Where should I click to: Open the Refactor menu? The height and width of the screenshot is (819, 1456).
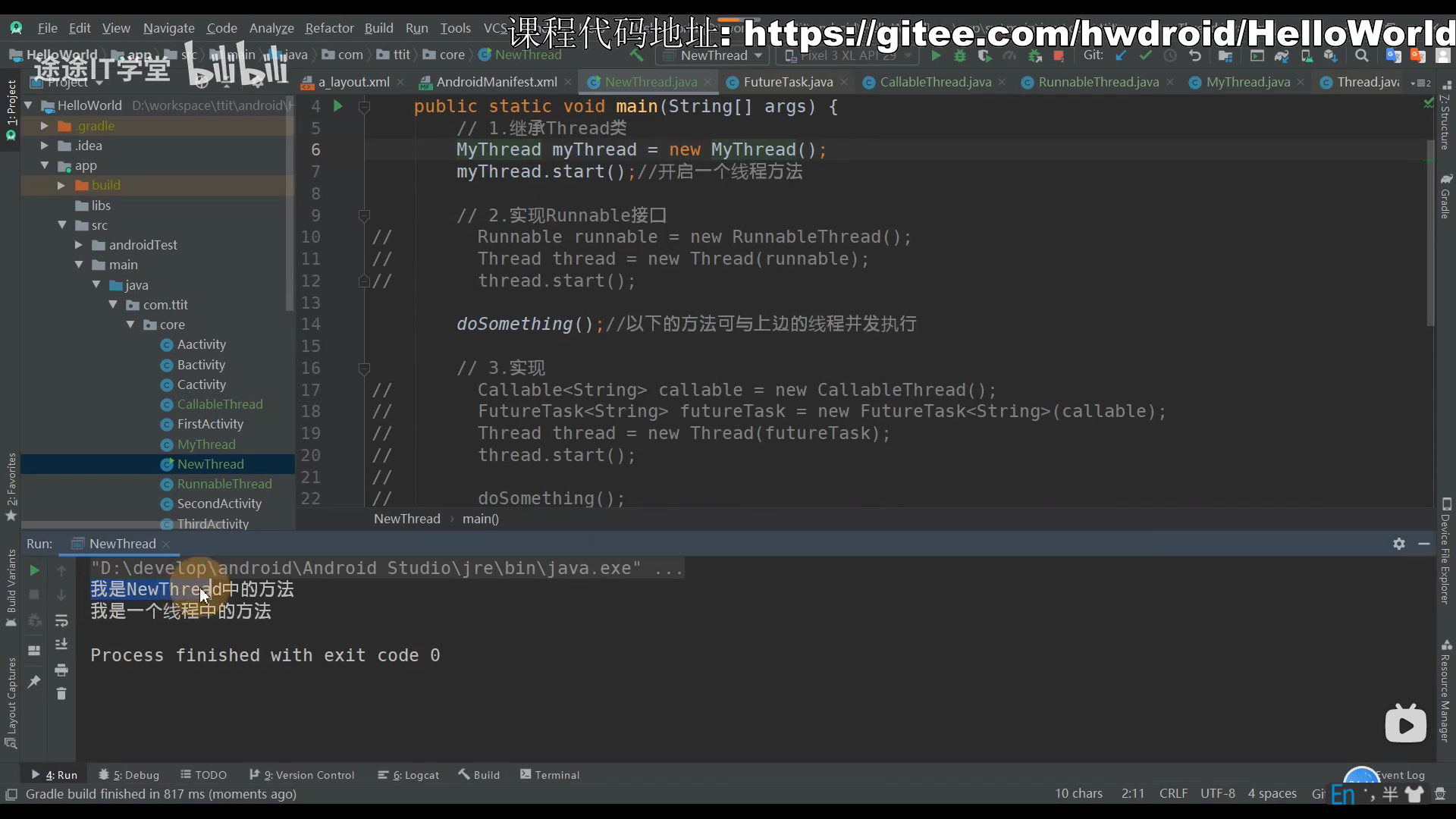[x=329, y=28]
